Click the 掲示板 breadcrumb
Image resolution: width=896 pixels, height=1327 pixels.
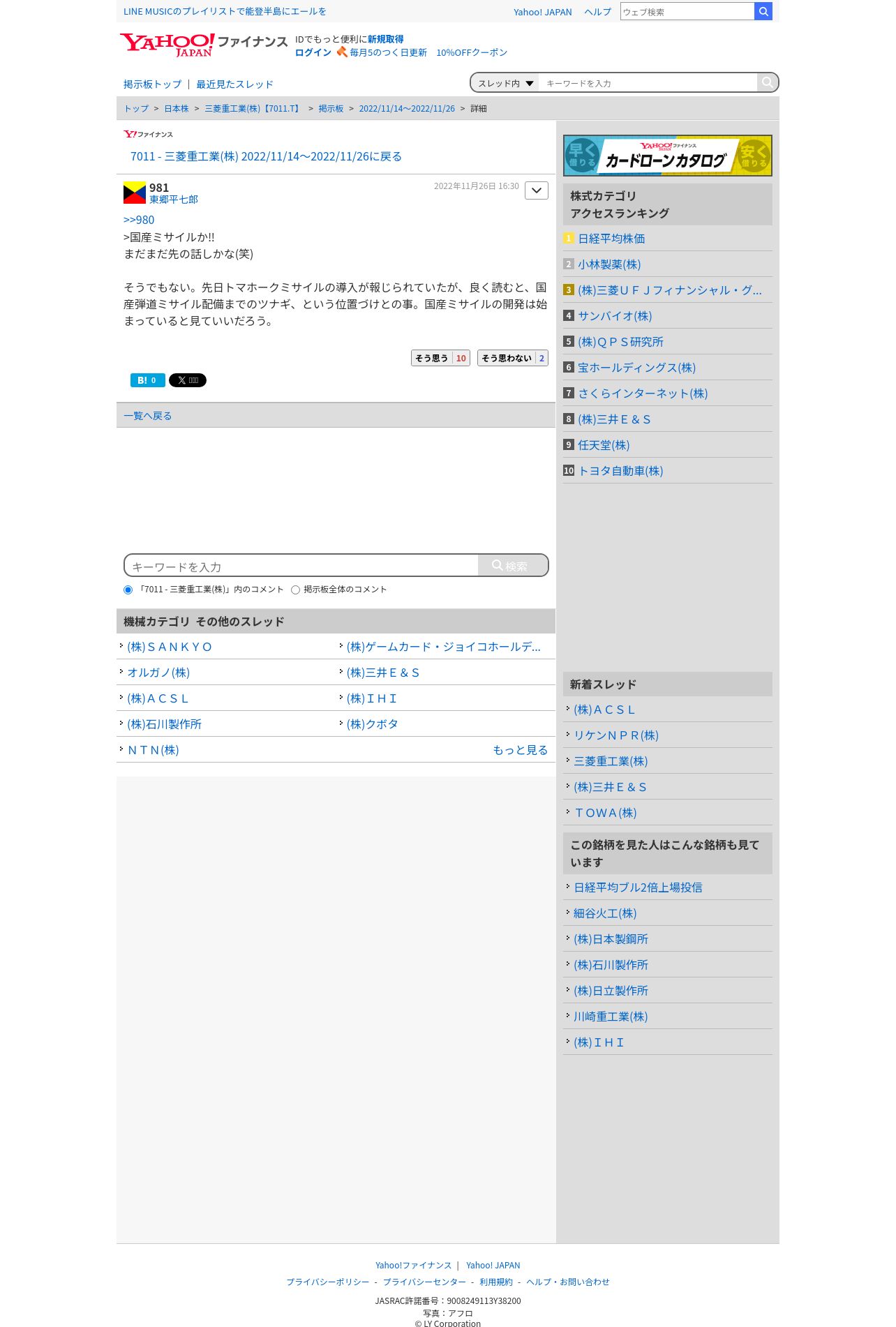click(331, 109)
